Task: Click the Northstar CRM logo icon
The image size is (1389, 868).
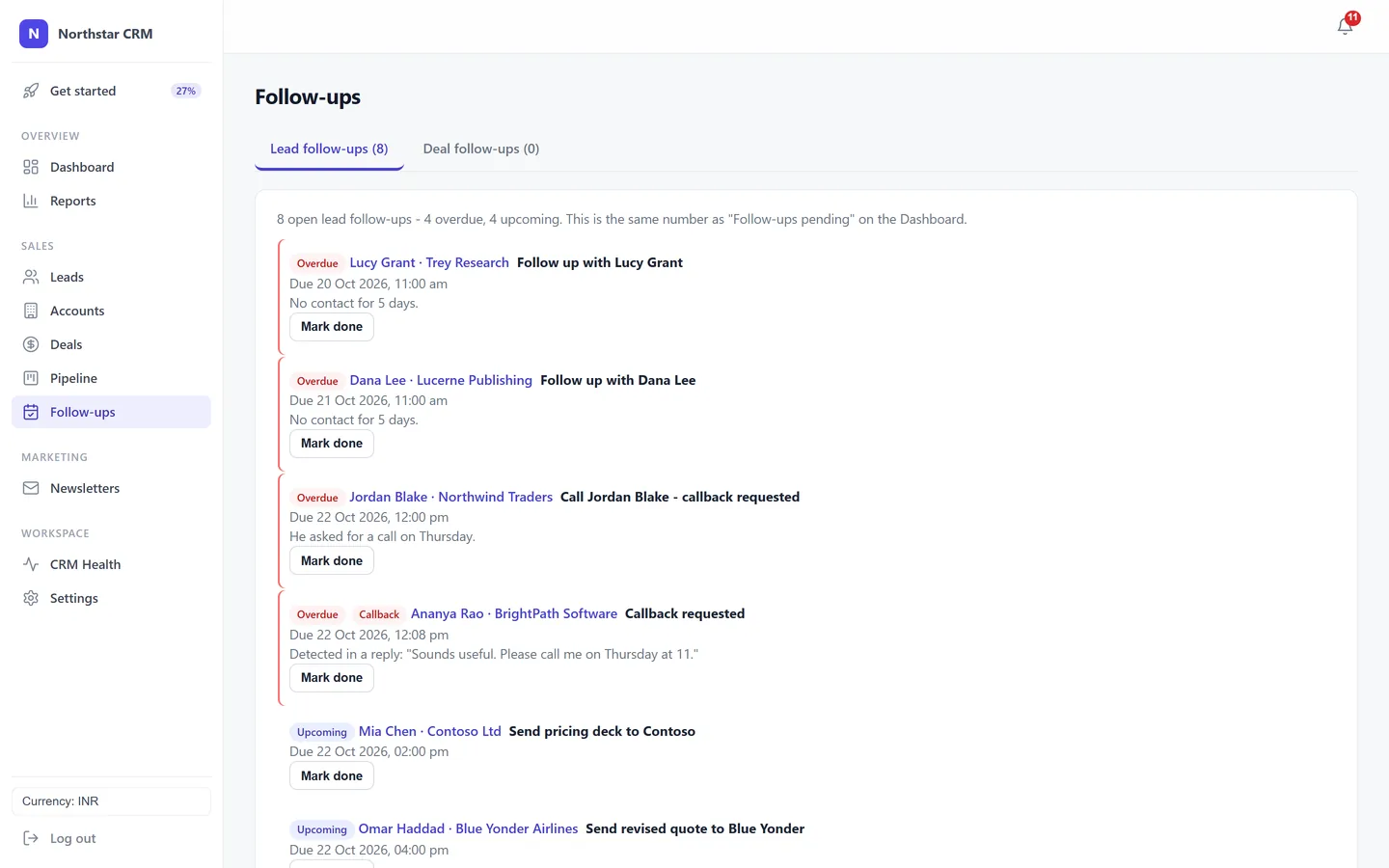Action: (34, 34)
